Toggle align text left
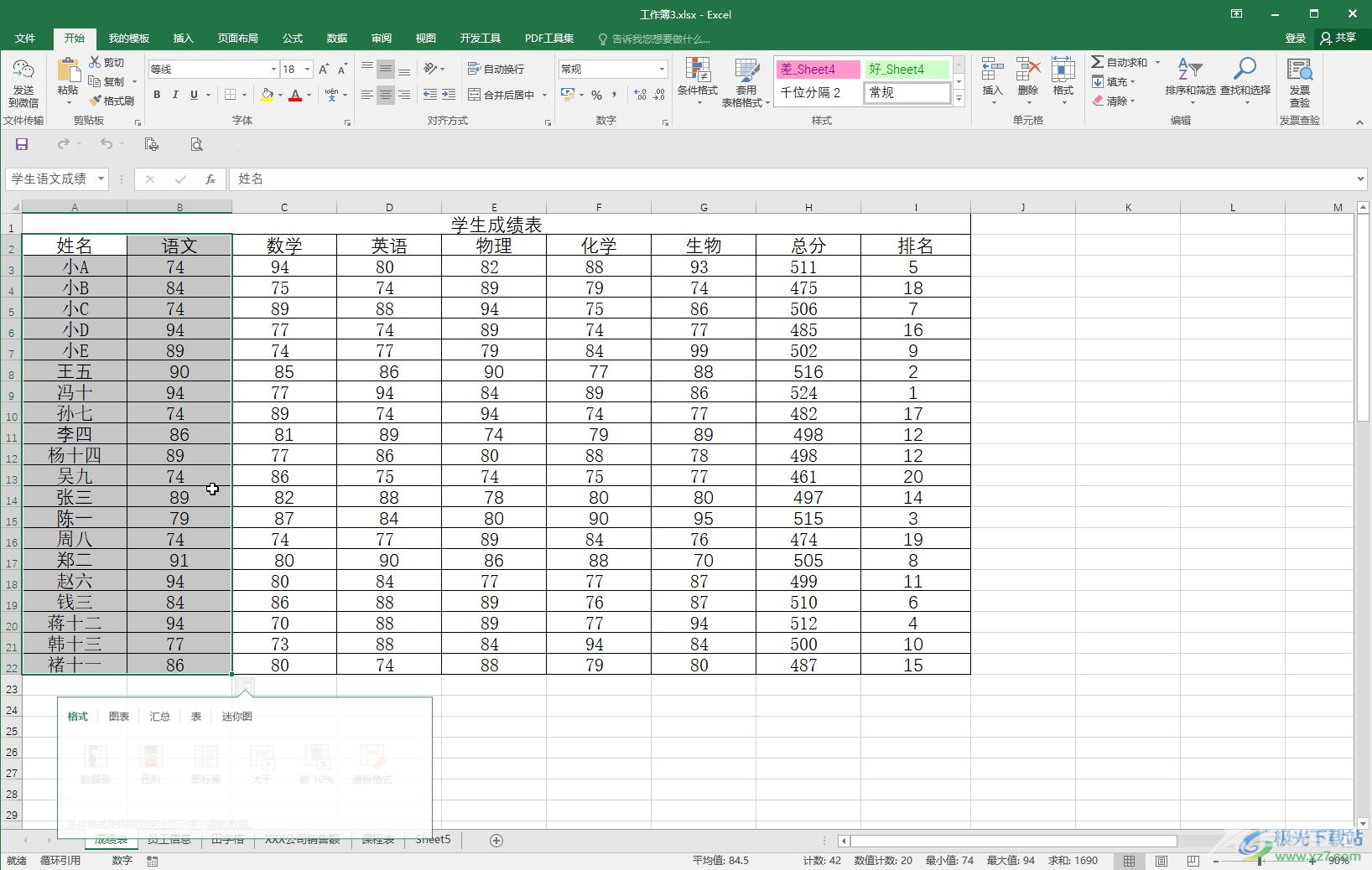 [x=367, y=95]
